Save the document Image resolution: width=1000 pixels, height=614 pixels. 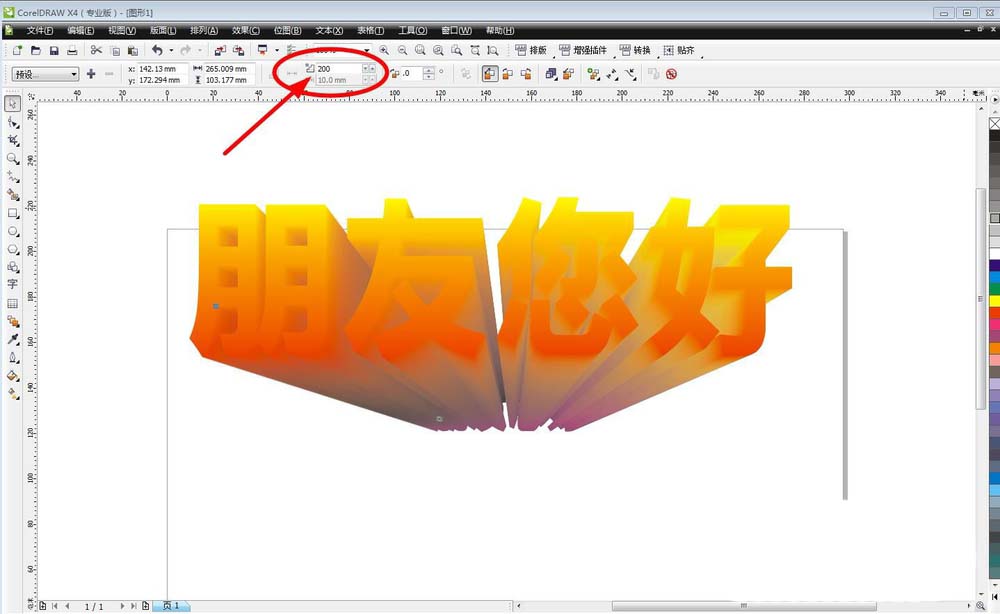pos(54,50)
